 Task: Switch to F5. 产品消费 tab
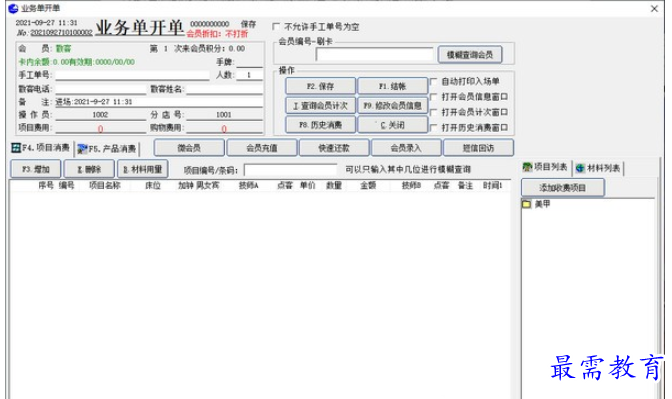[x=107, y=149]
